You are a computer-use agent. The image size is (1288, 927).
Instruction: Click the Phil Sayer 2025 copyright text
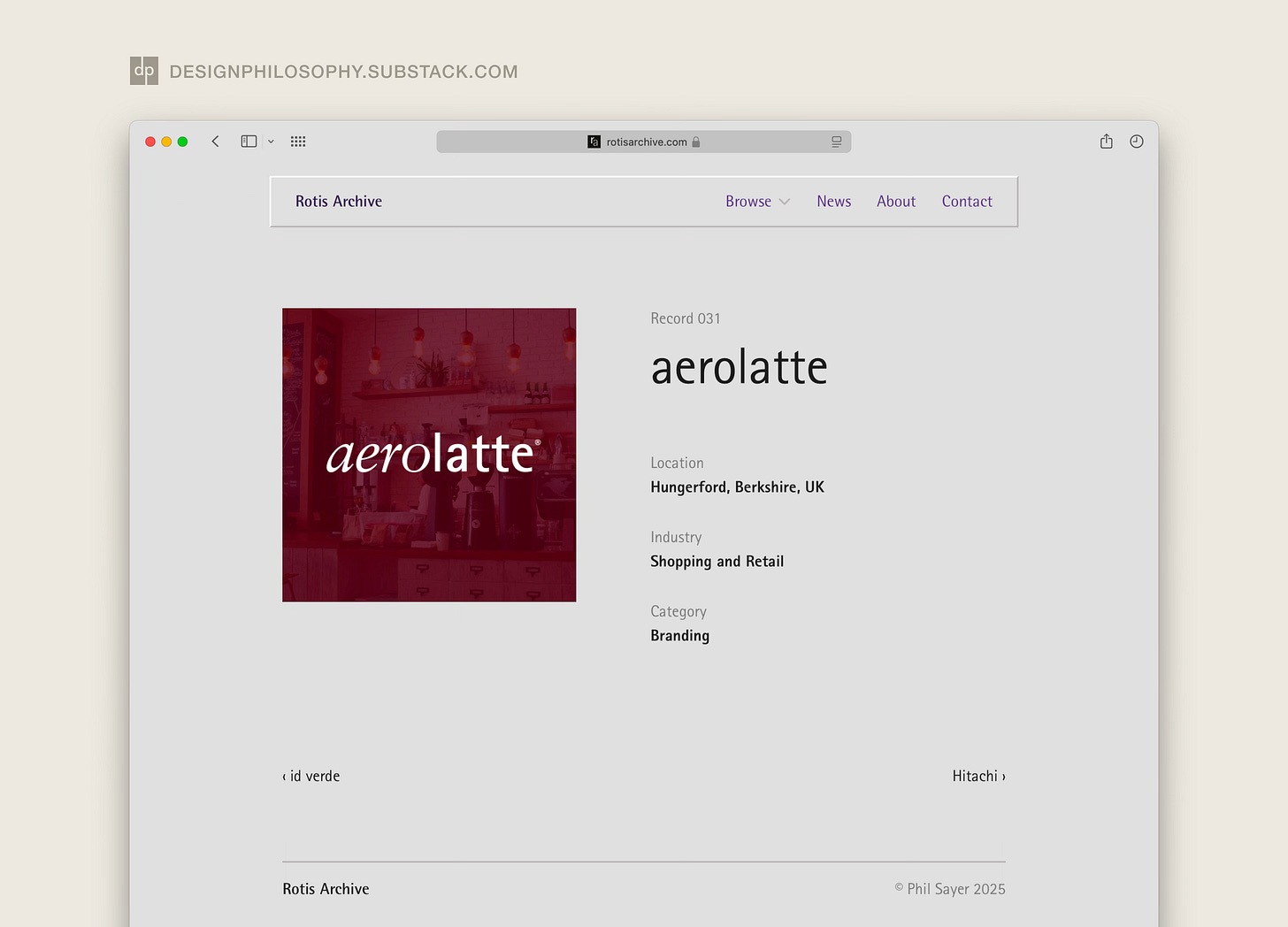click(x=950, y=889)
